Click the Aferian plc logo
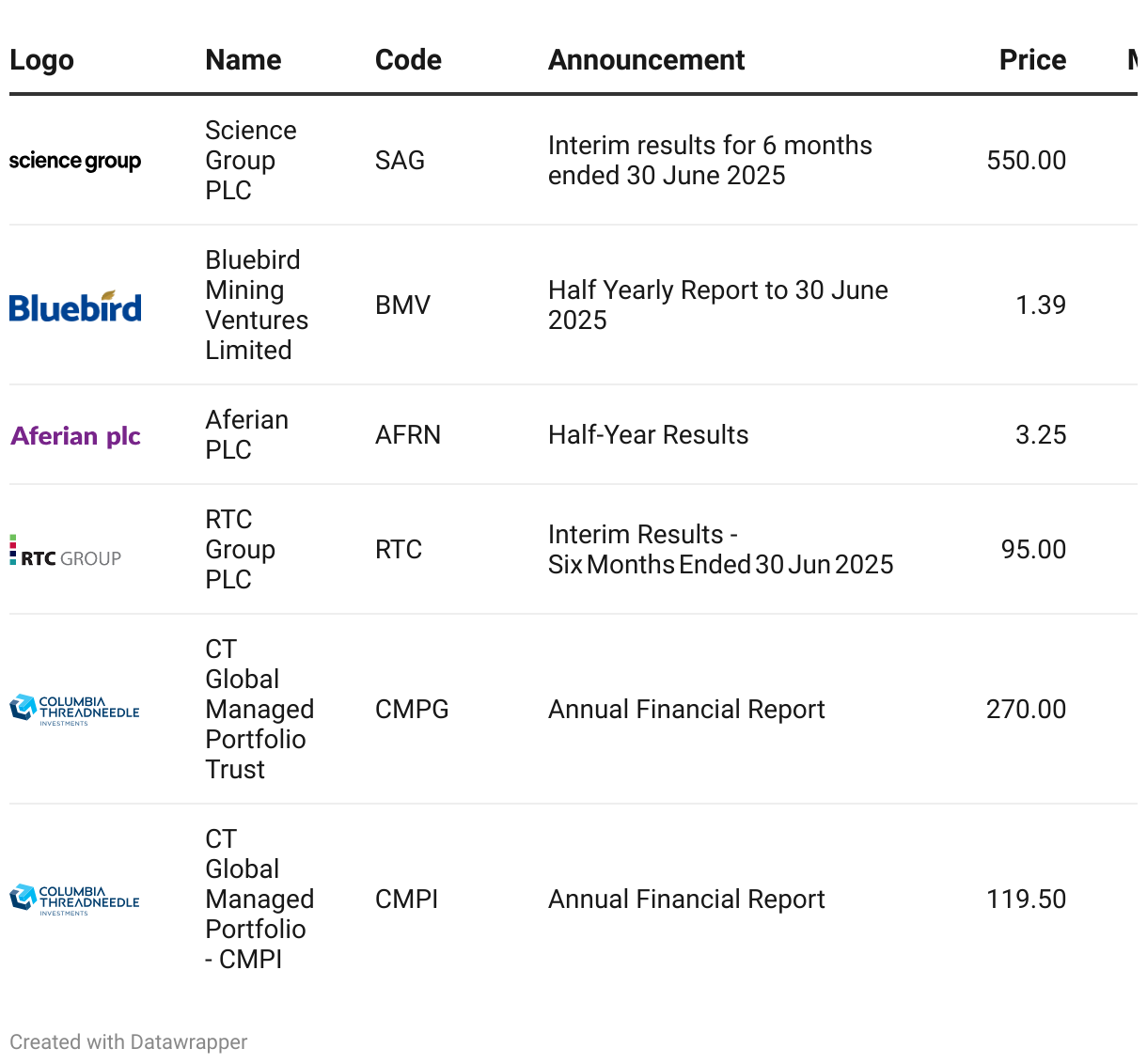Image resolution: width=1147 pixels, height=1064 pixels. [x=75, y=436]
